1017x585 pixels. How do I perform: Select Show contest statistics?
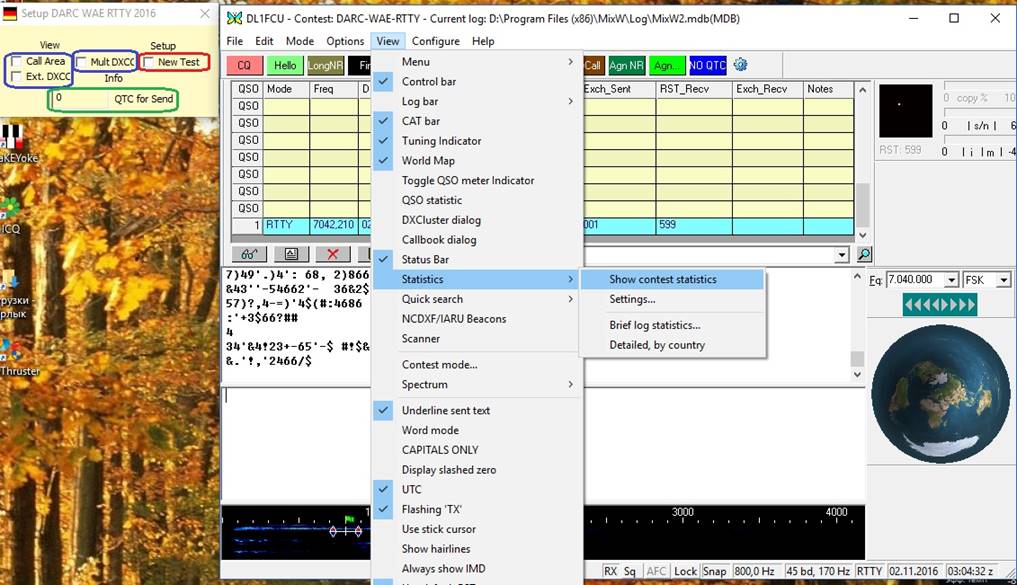click(663, 279)
